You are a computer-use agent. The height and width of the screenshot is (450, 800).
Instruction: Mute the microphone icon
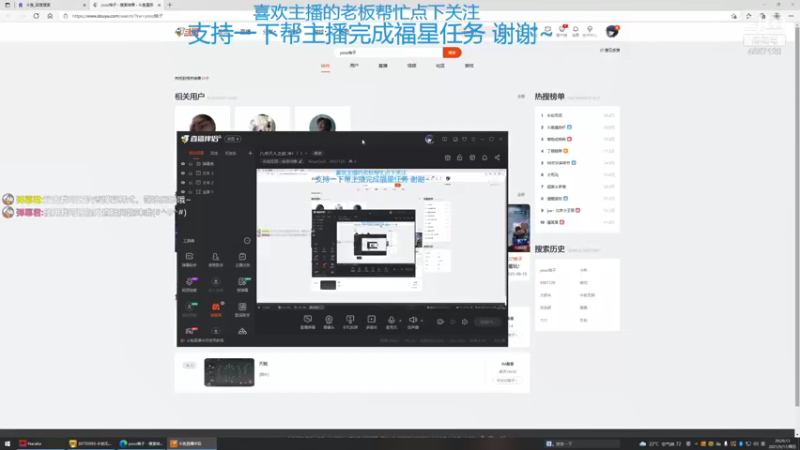(x=391, y=320)
